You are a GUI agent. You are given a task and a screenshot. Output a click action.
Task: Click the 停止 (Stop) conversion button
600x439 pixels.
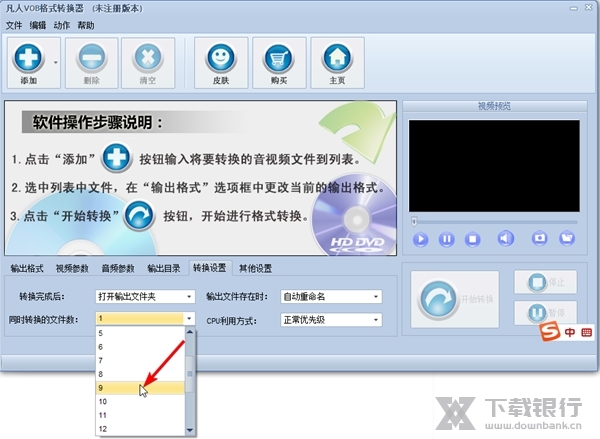545,282
